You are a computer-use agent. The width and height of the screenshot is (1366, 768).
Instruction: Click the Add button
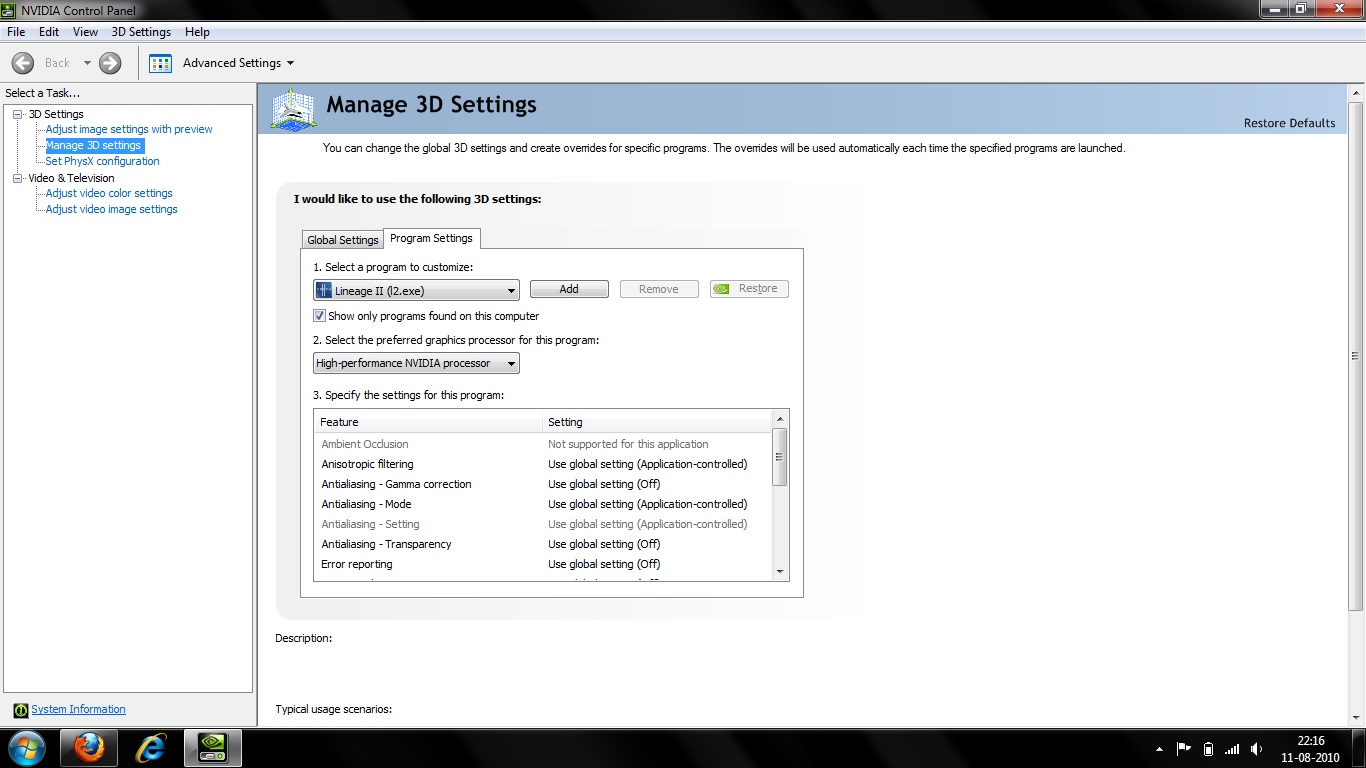point(569,289)
